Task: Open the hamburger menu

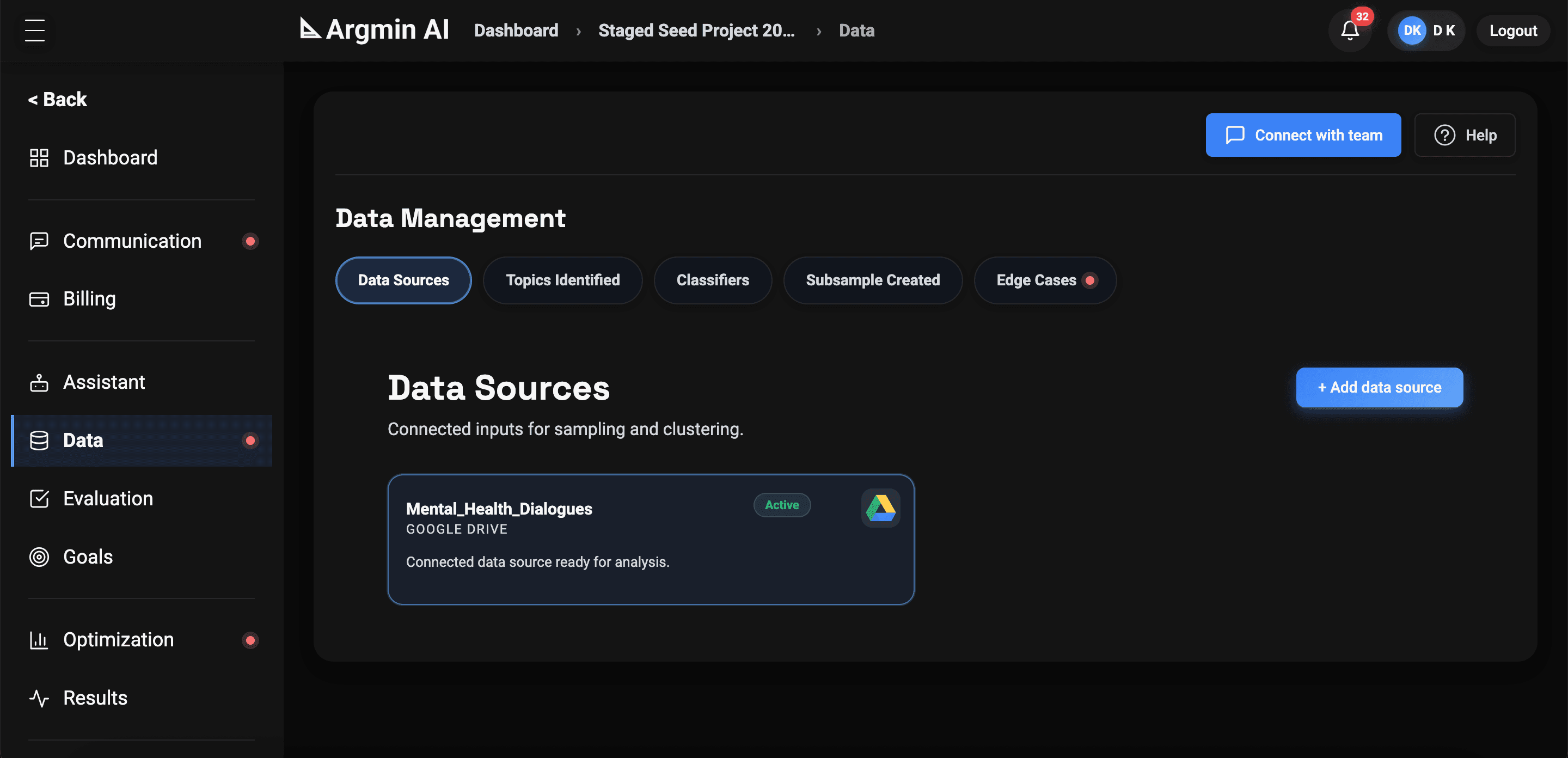Action: tap(34, 30)
